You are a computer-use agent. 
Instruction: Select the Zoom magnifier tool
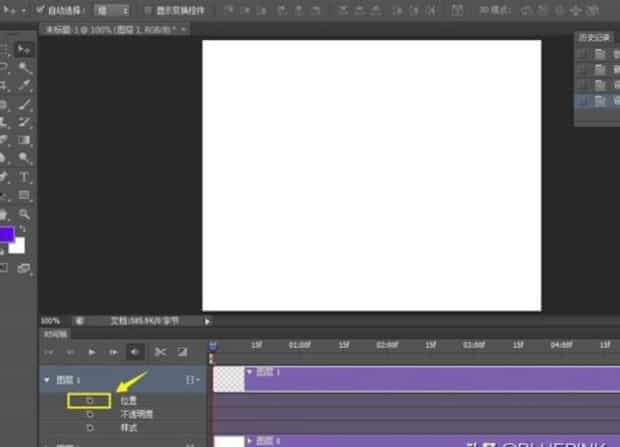pos(25,214)
